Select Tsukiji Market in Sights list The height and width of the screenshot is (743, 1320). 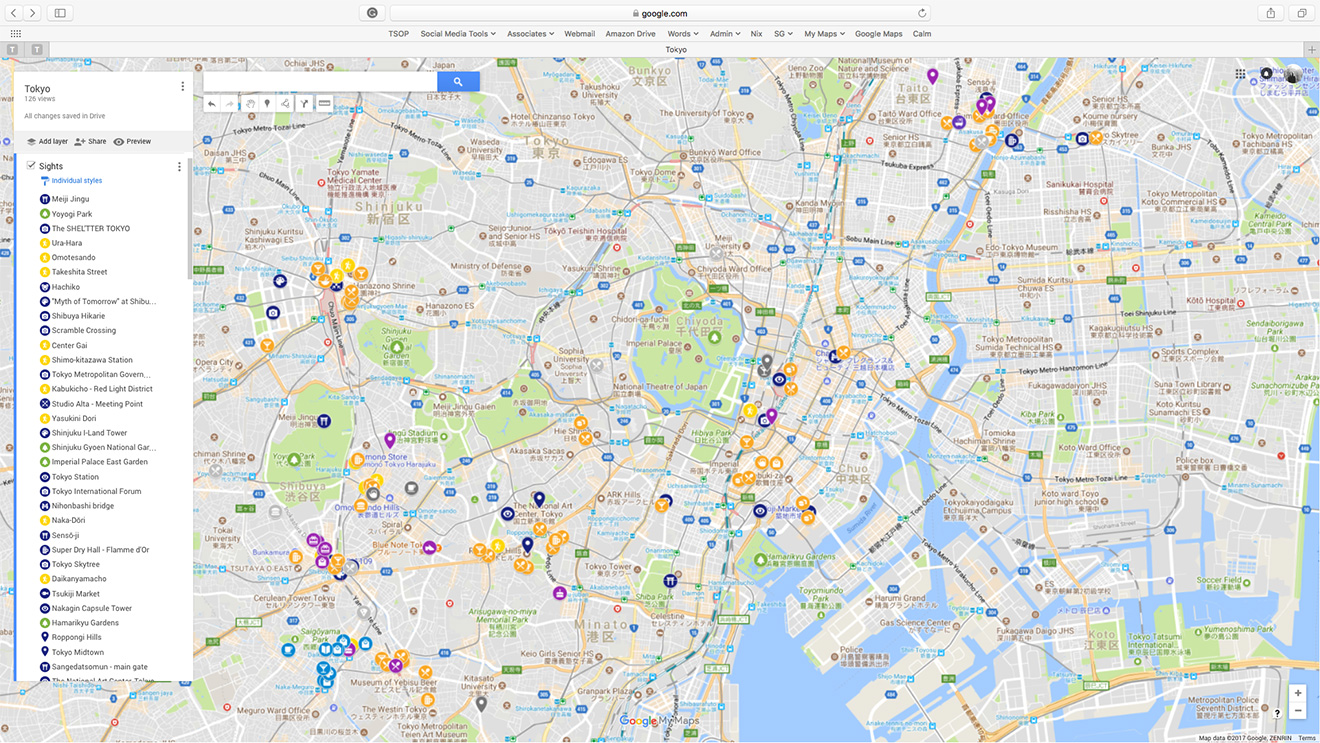click(76, 594)
